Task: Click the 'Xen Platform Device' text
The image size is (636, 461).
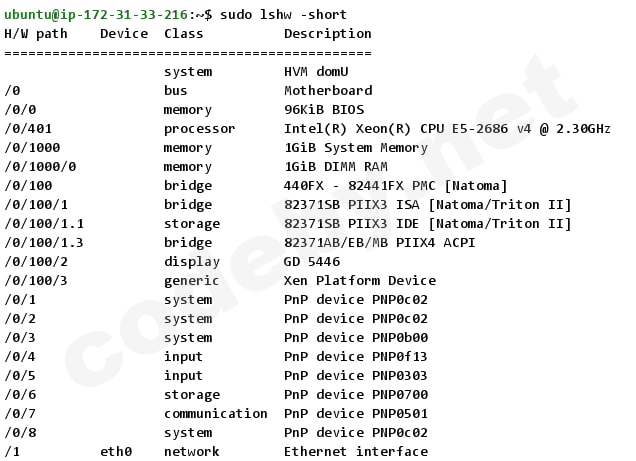Action: pyautogui.click(x=360, y=281)
